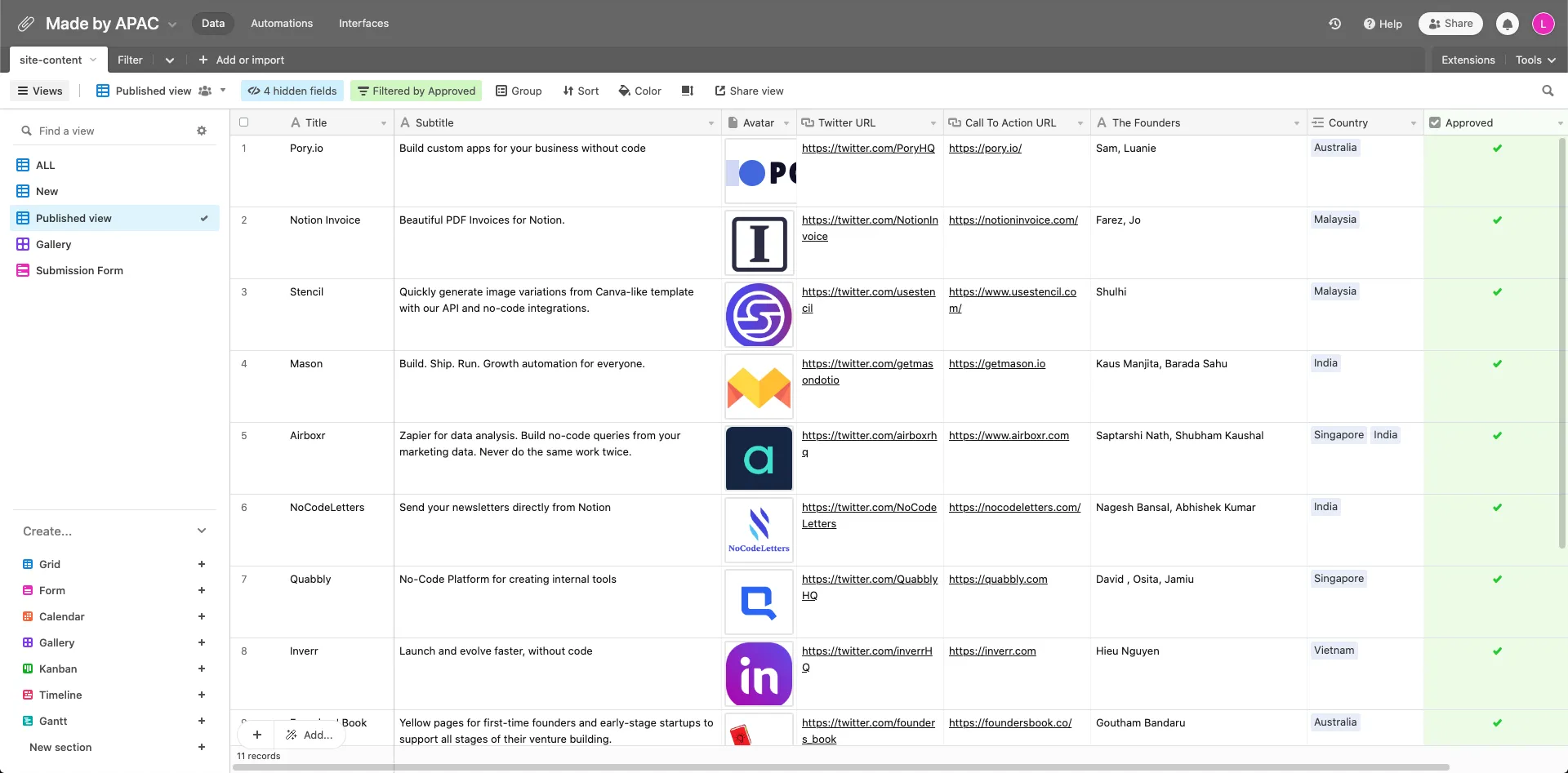Open the notifications bell

[x=1508, y=24]
